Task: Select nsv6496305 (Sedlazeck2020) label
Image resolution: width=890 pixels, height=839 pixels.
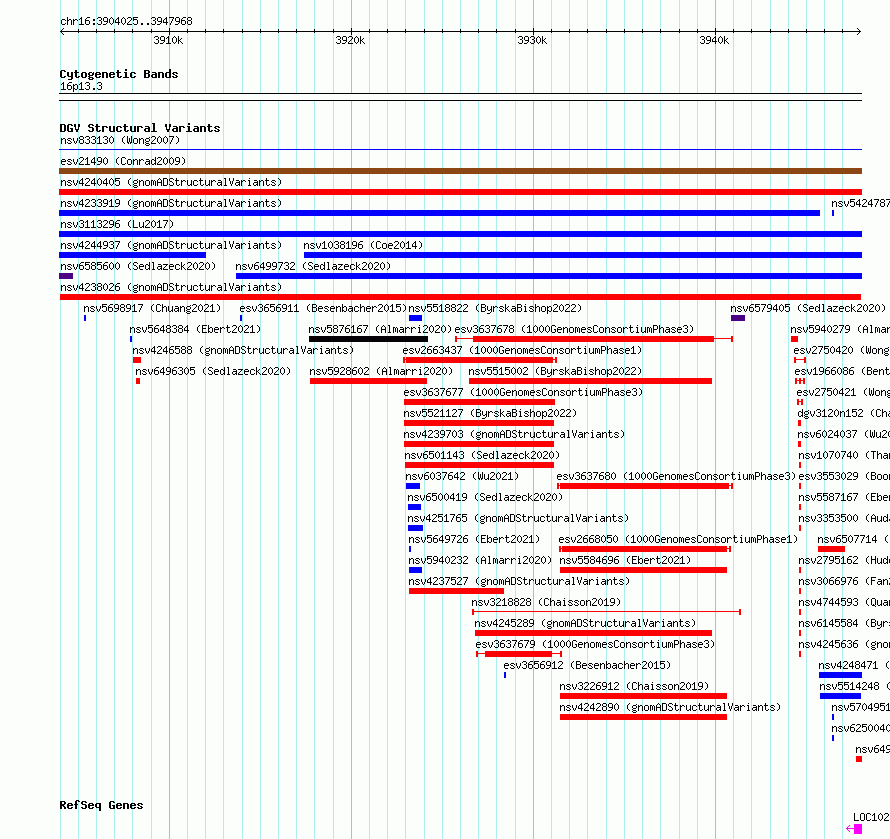Action: point(213,371)
